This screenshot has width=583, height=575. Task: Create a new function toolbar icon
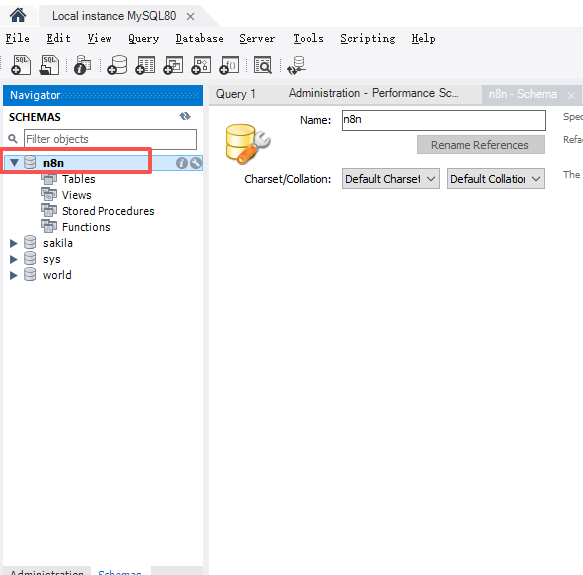pyautogui.click(x=229, y=65)
